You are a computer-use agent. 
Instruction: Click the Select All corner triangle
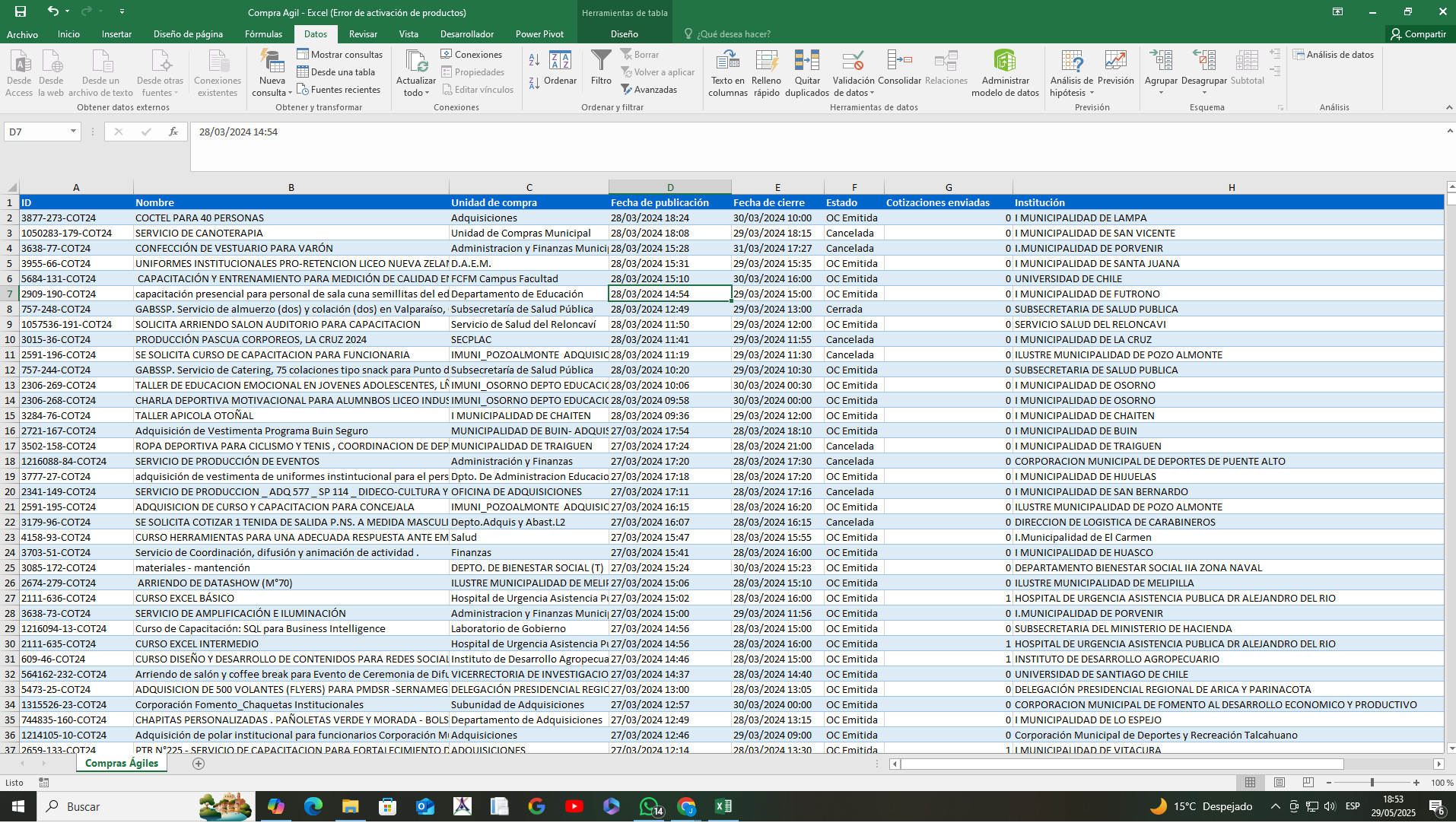(x=11, y=187)
